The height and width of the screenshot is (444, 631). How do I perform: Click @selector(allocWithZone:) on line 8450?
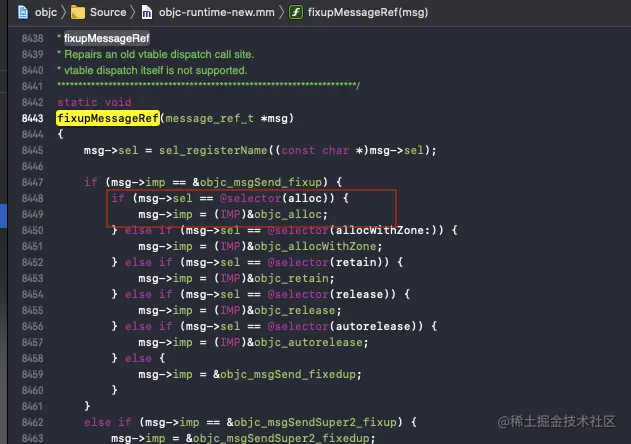click(x=355, y=230)
